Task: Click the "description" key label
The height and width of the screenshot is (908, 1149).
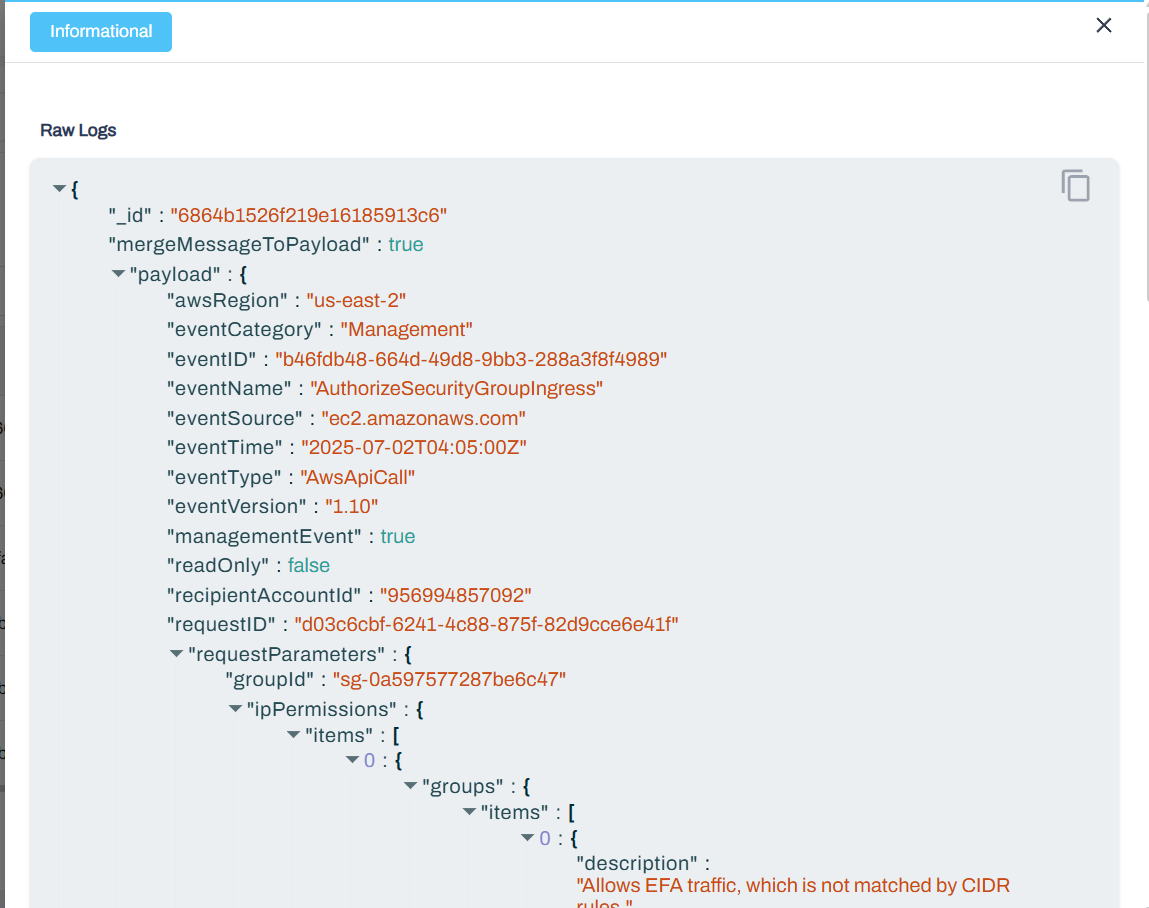Action: (x=637, y=863)
